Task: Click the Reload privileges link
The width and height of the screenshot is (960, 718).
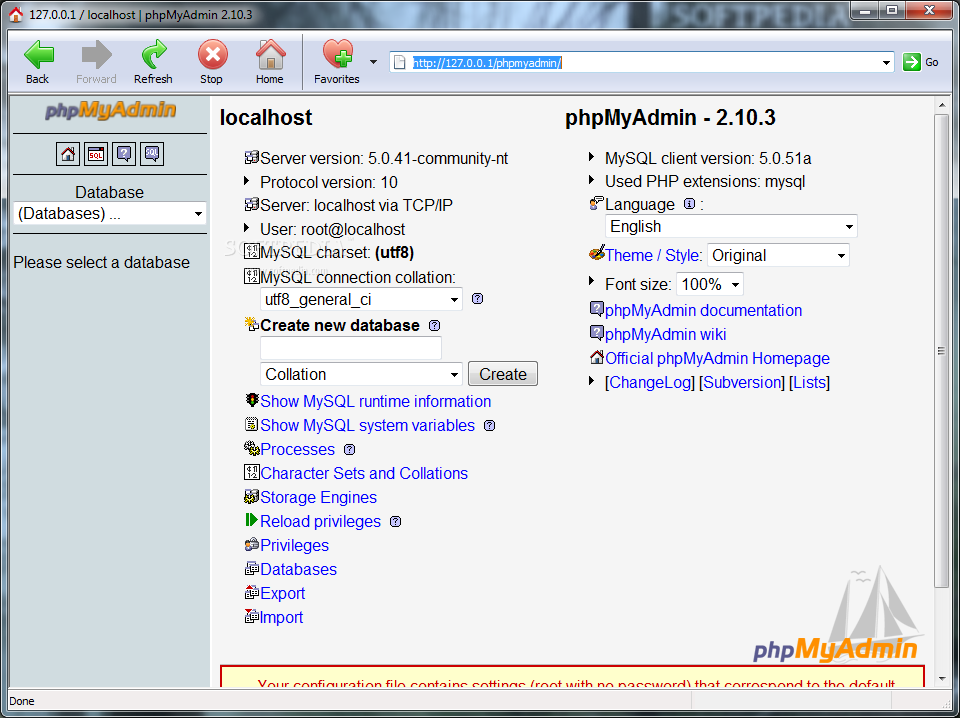Action: point(320,522)
